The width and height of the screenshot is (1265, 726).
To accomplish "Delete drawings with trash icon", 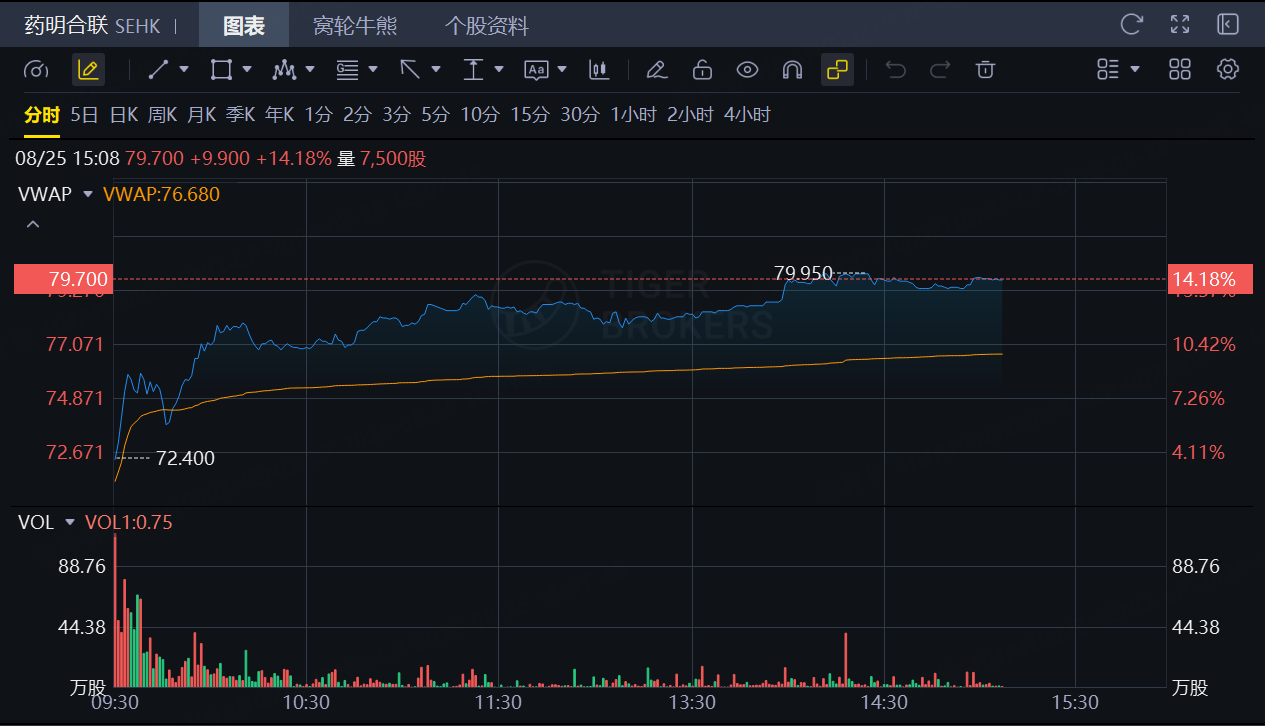I will pos(985,69).
